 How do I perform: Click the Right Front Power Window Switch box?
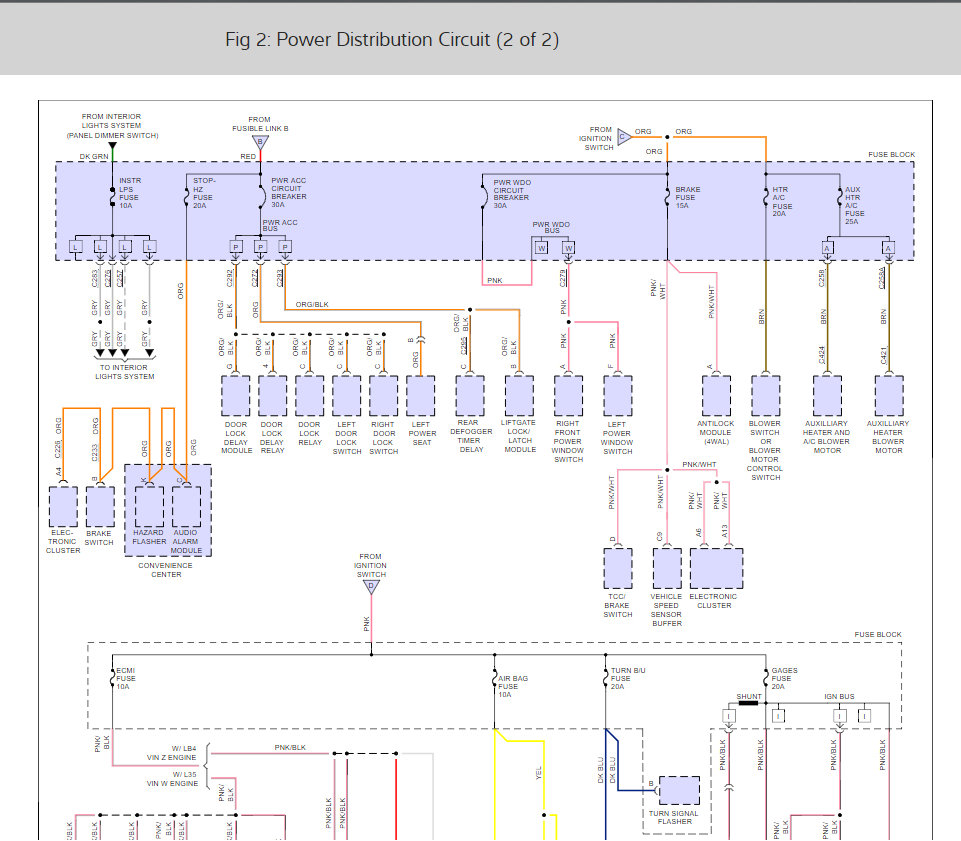pyautogui.click(x=568, y=395)
